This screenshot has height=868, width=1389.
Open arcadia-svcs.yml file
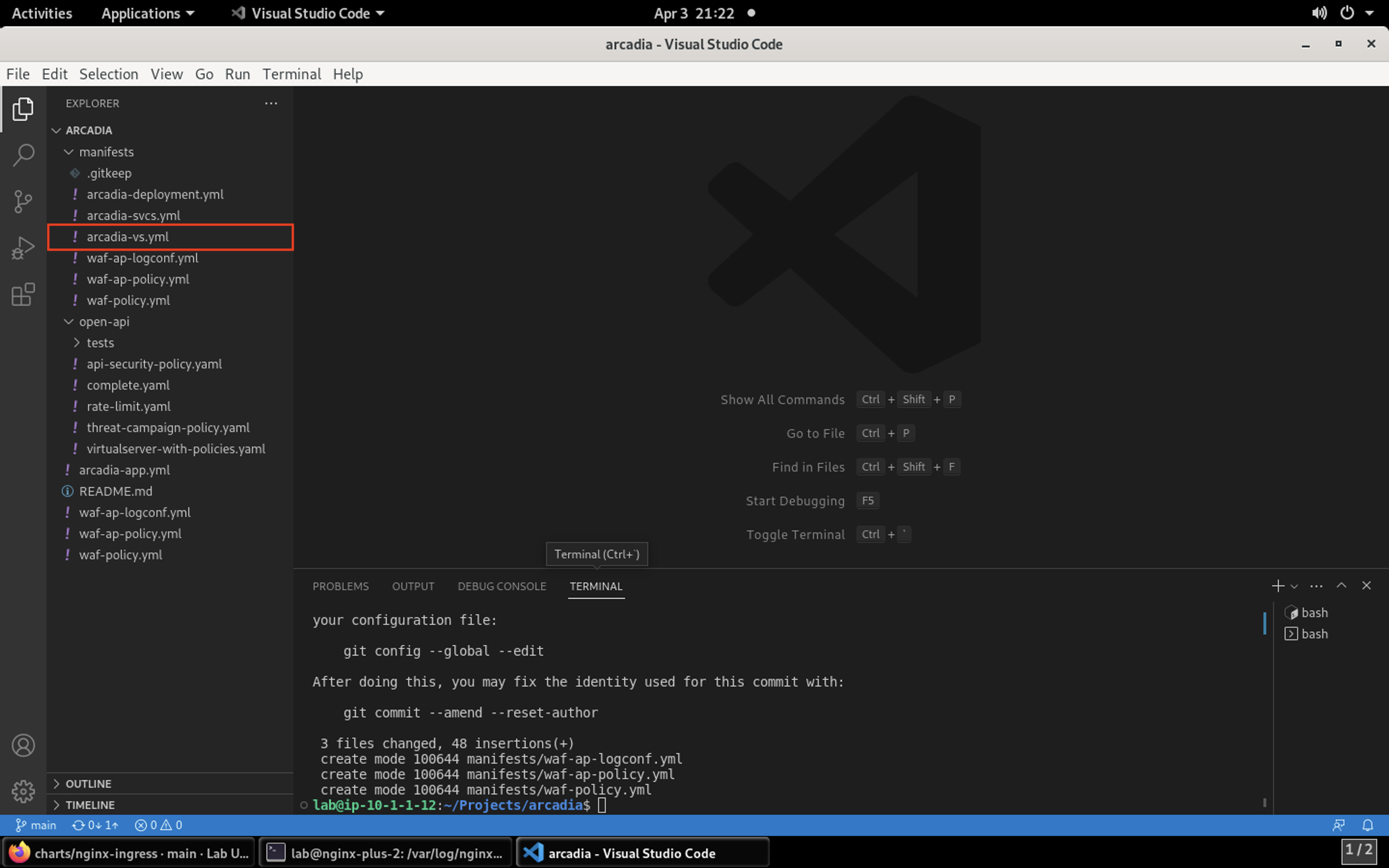(170, 215)
